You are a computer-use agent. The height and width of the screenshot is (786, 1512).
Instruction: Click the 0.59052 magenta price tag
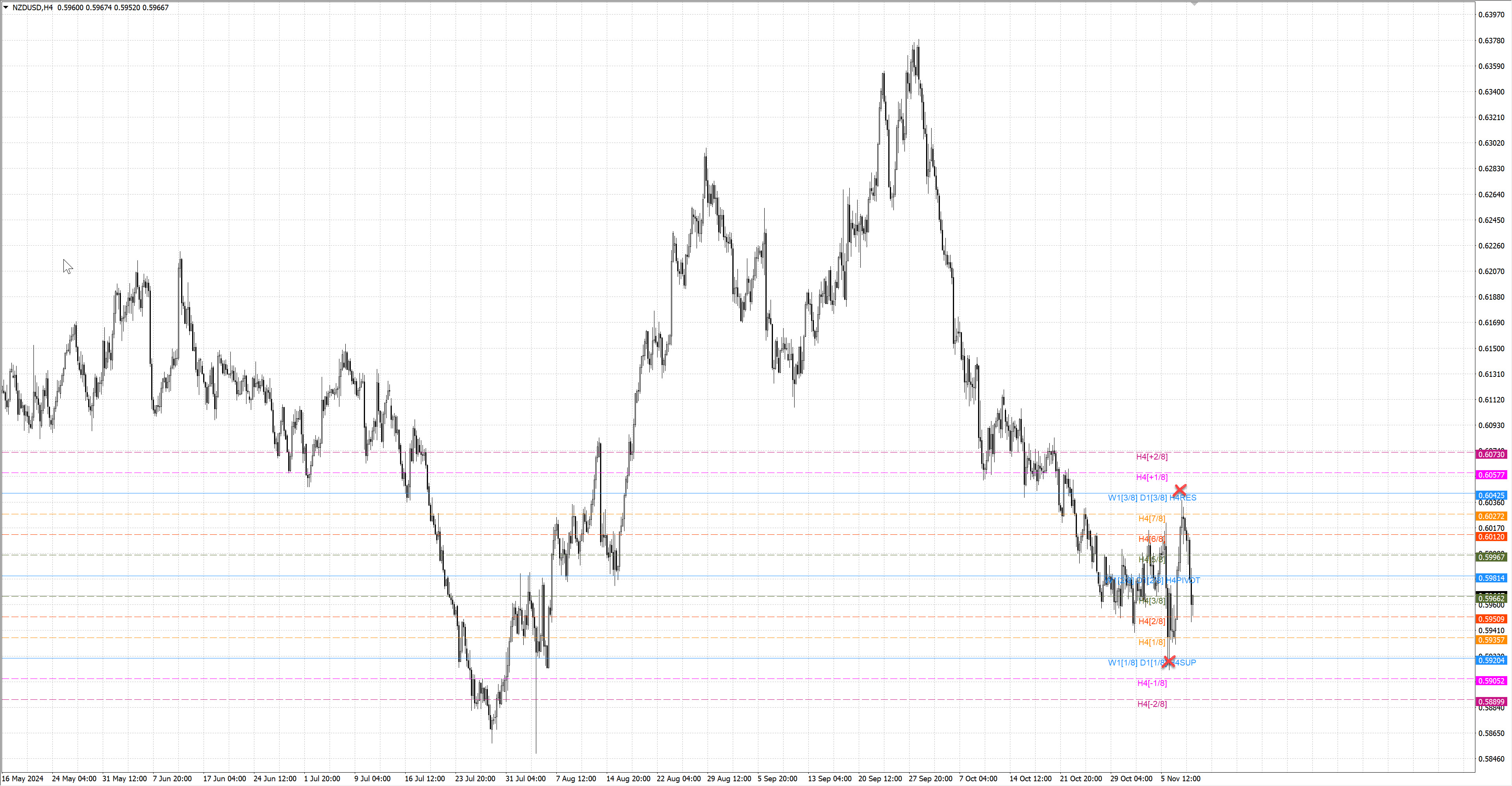(x=1491, y=681)
